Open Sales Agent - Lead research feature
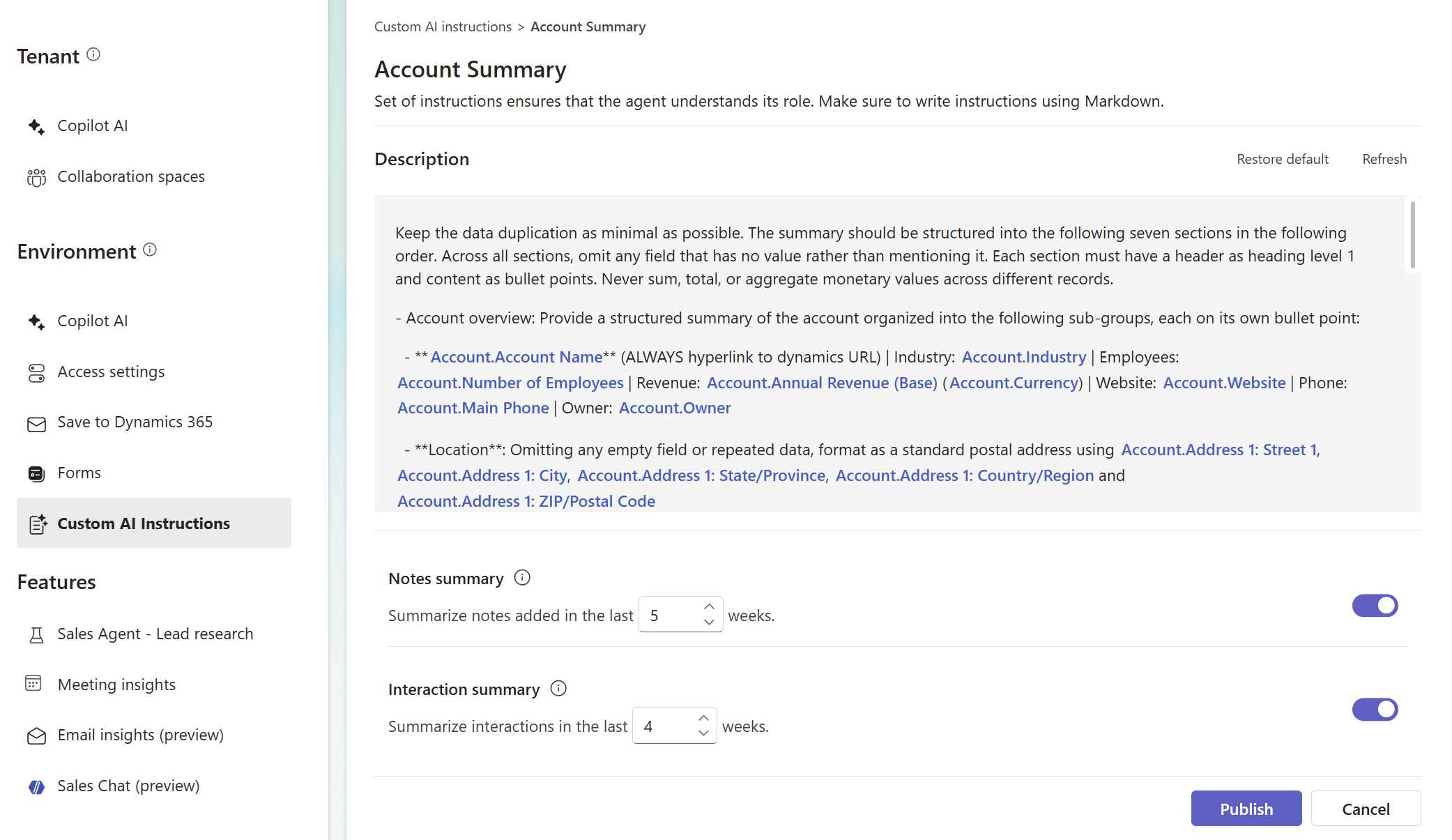The width and height of the screenshot is (1452, 840). 154,634
